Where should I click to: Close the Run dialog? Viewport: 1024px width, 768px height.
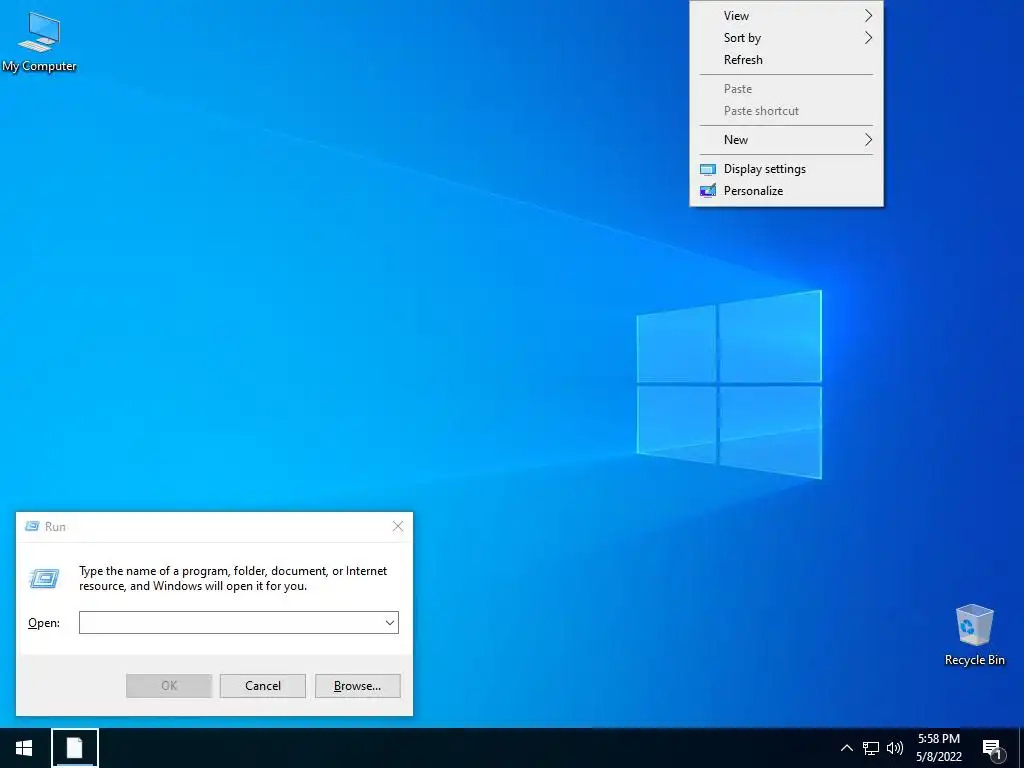click(x=398, y=526)
